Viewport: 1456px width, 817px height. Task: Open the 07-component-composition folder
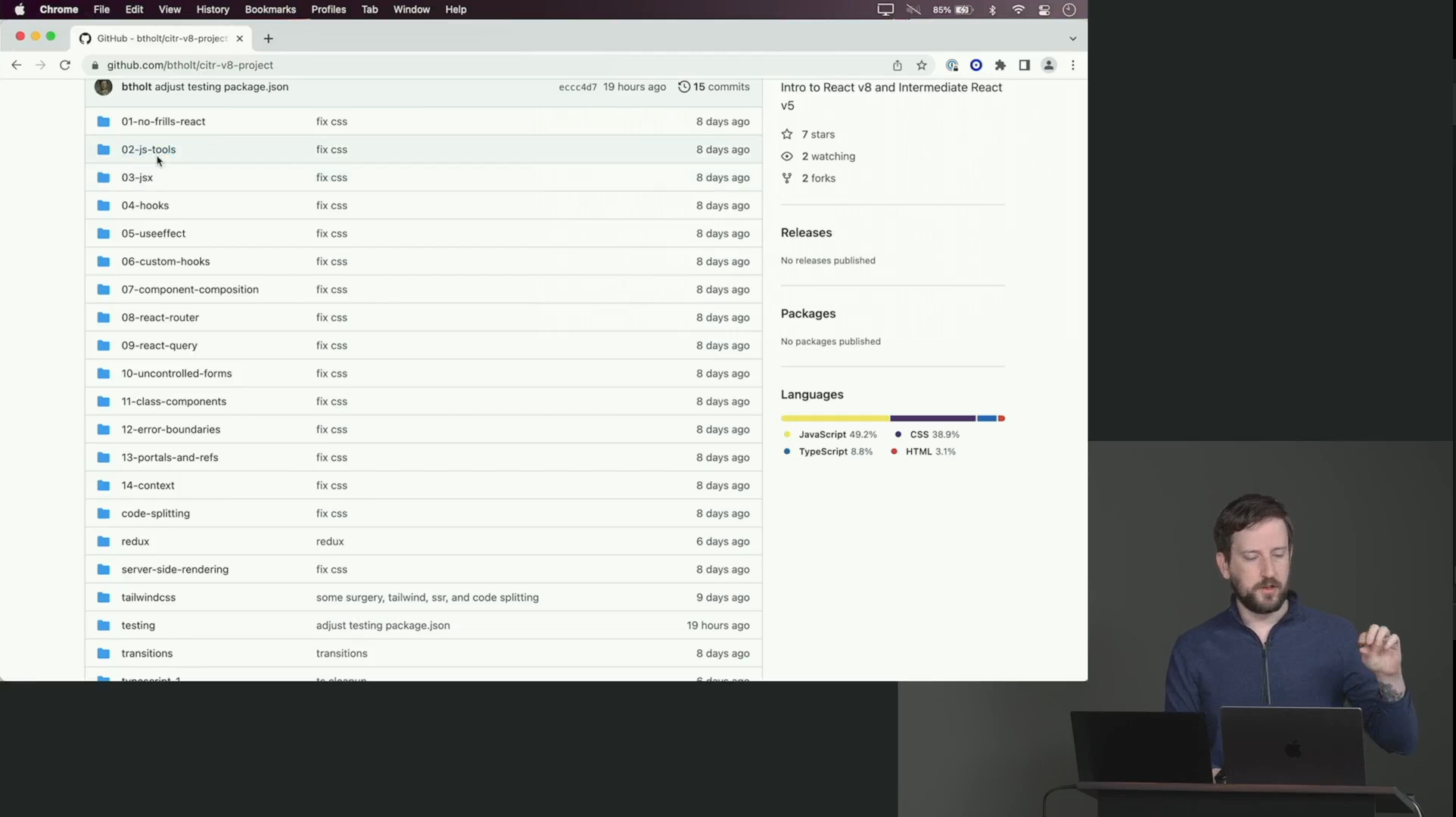[190, 289]
